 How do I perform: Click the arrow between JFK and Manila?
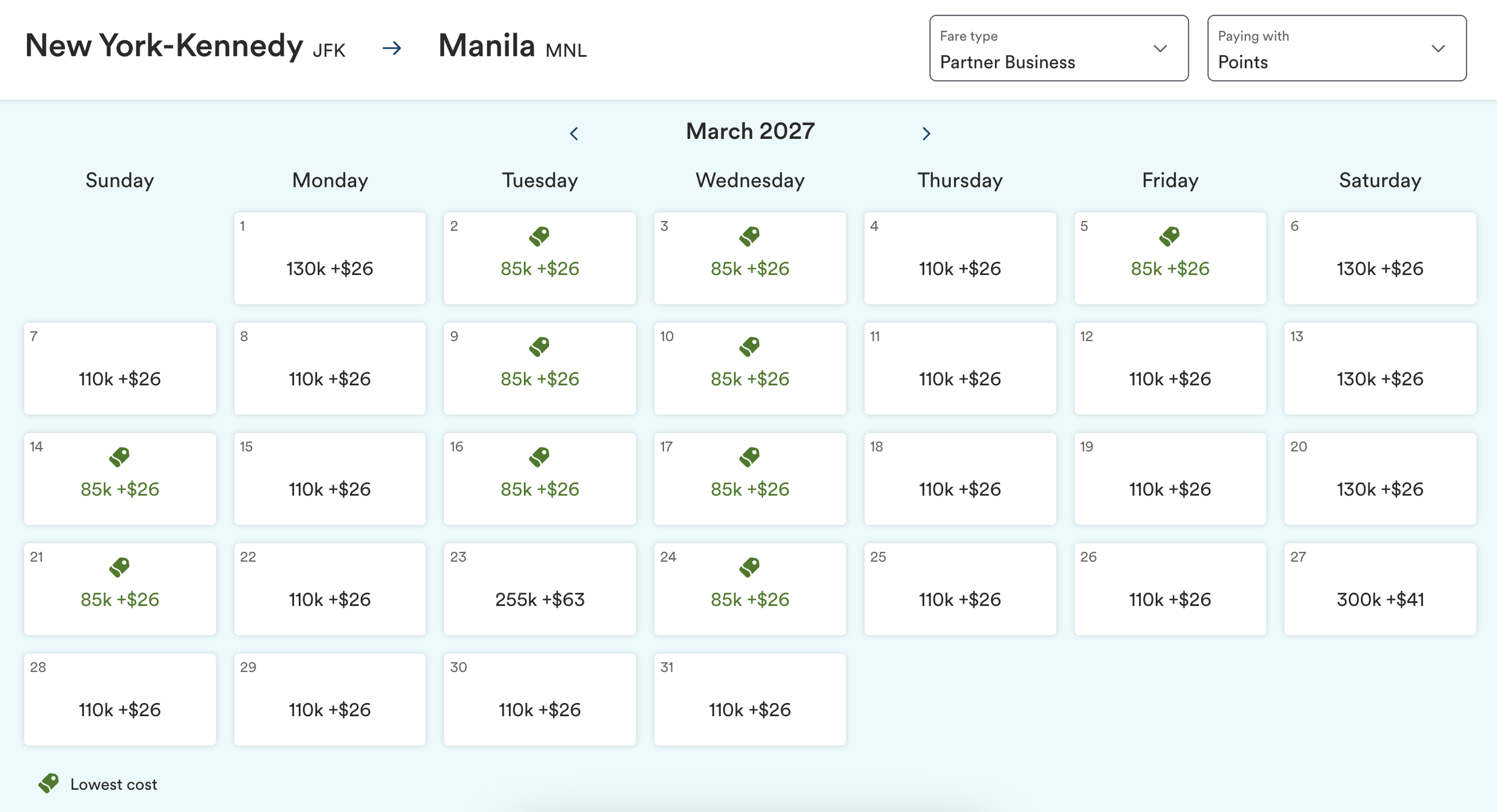point(392,48)
